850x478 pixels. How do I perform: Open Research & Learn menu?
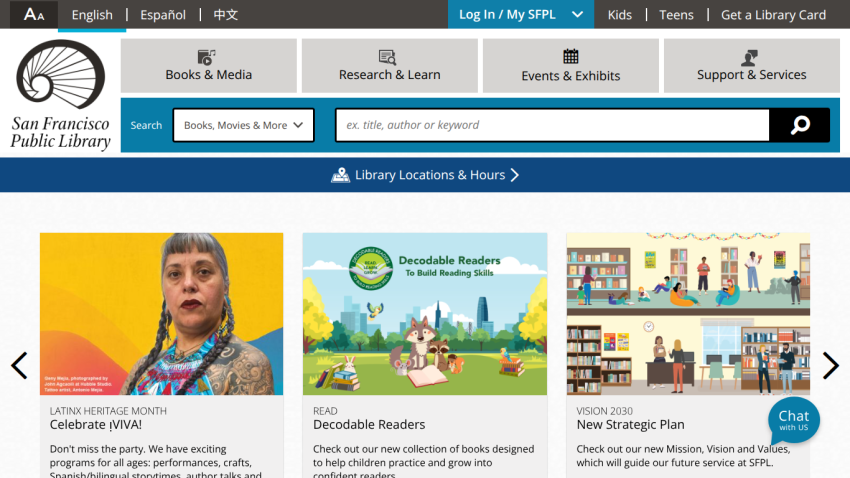[390, 66]
